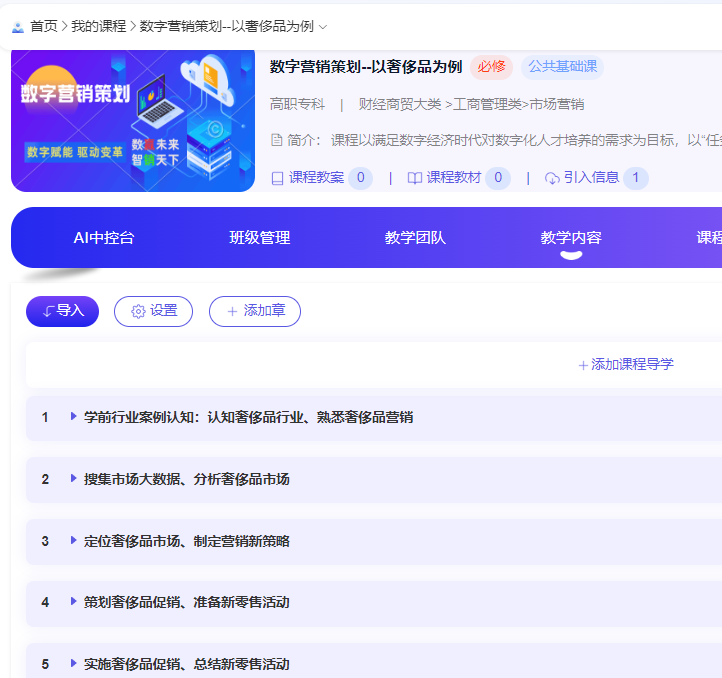Click the 导入 button
This screenshot has width=722, height=678.
pyautogui.click(x=63, y=311)
